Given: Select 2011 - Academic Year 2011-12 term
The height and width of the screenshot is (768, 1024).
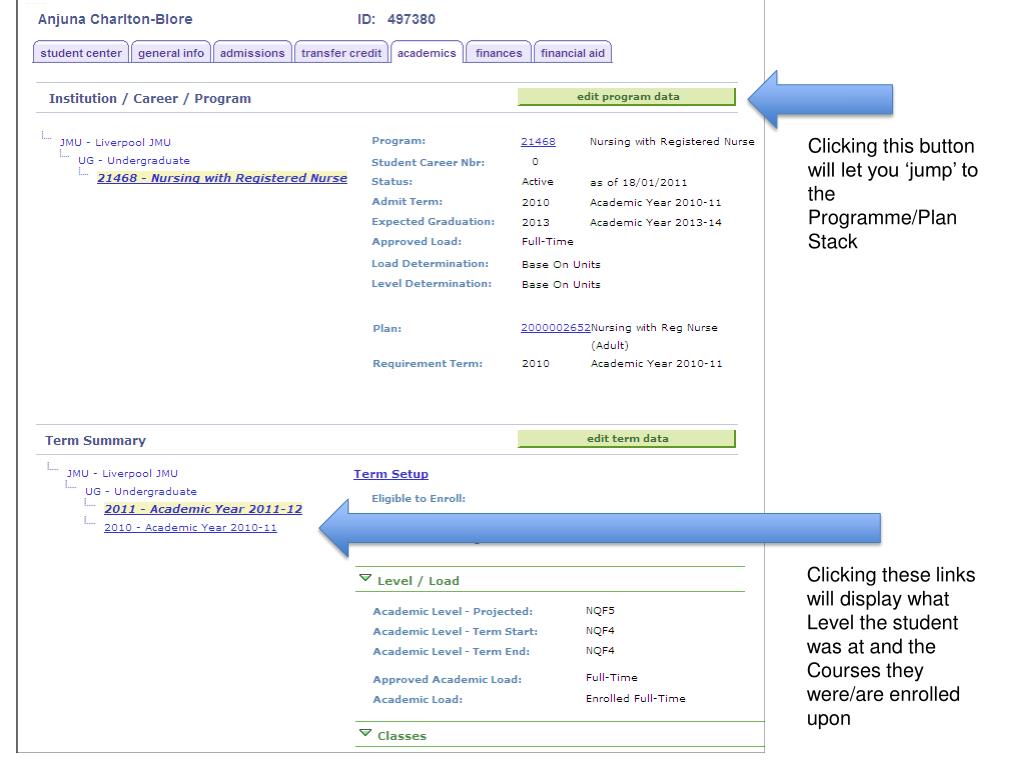Looking at the screenshot, I should [203, 509].
